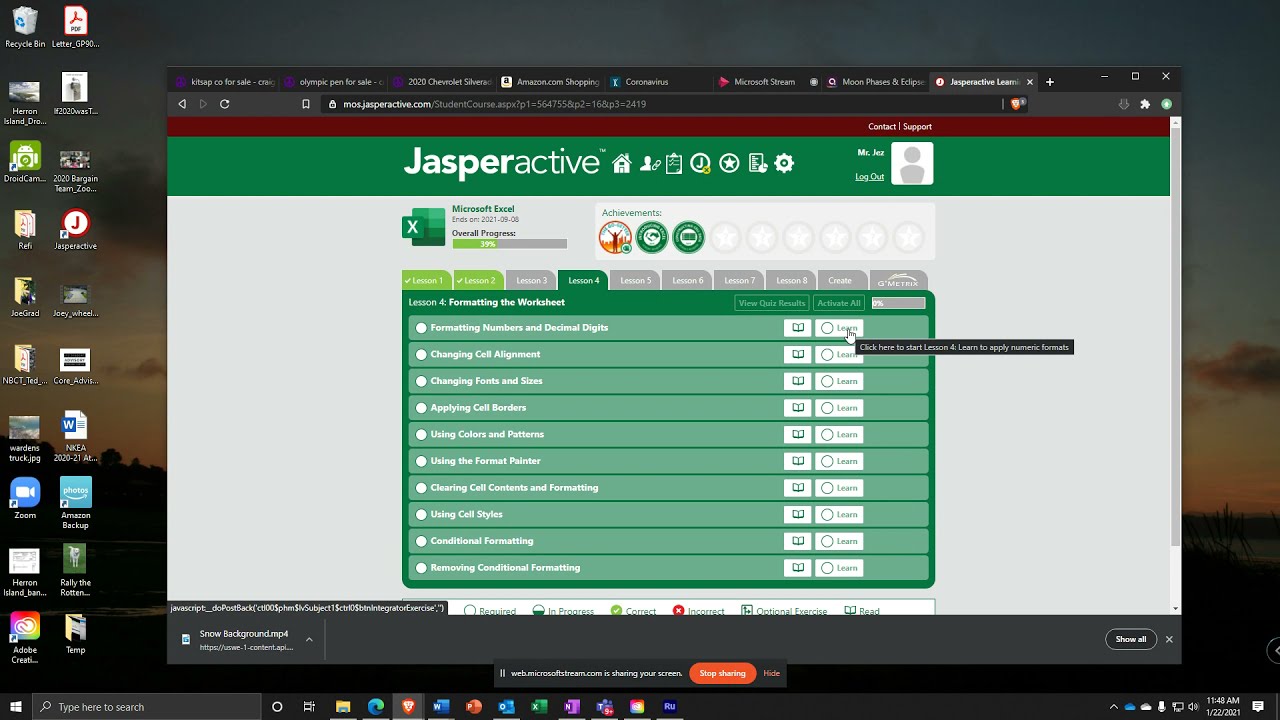This screenshot has width=1280, height=720.
Task: Select circle beside Removing Conditional Formatting
Action: pyautogui.click(x=421, y=568)
